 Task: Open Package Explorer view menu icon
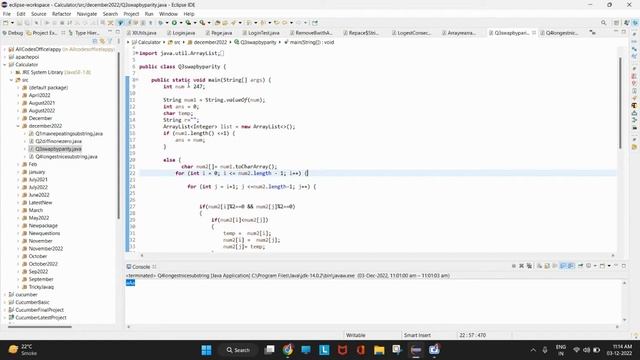[119, 41]
